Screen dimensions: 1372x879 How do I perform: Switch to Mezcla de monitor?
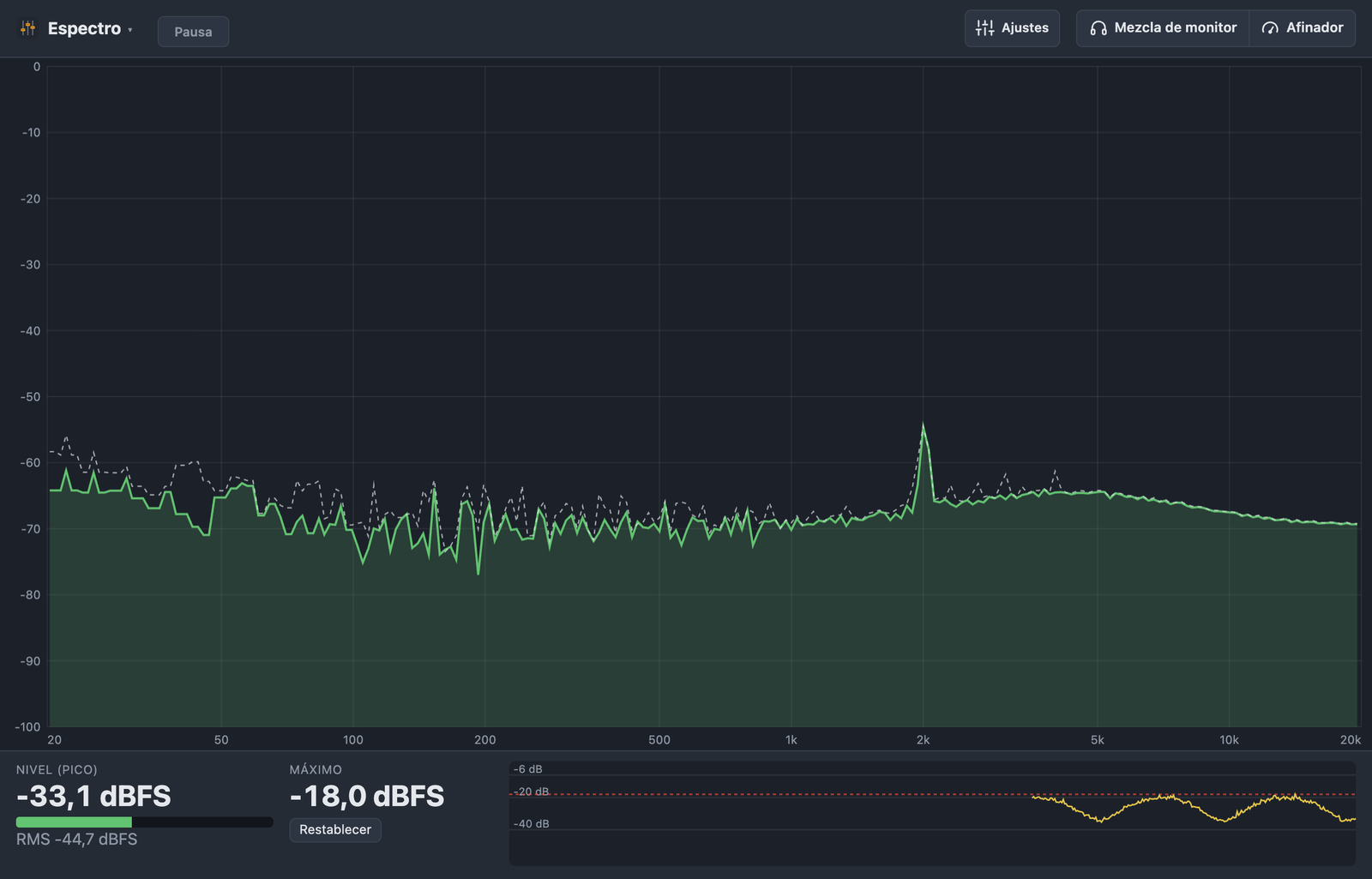tap(1163, 28)
